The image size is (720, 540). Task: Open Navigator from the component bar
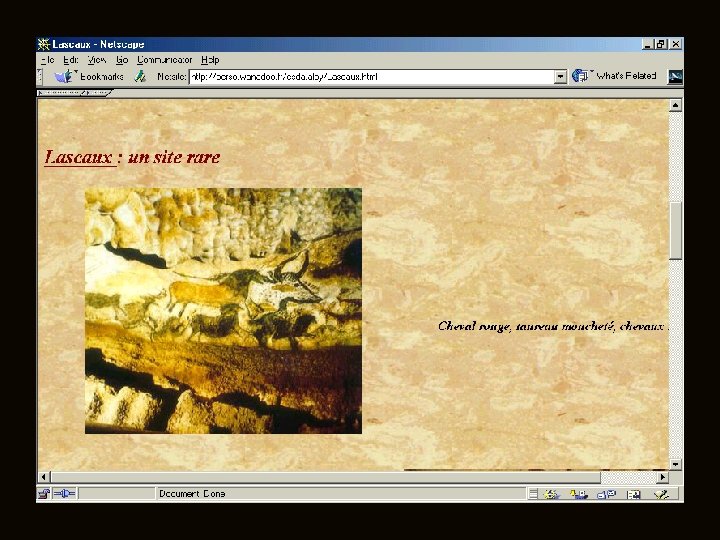point(551,495)
